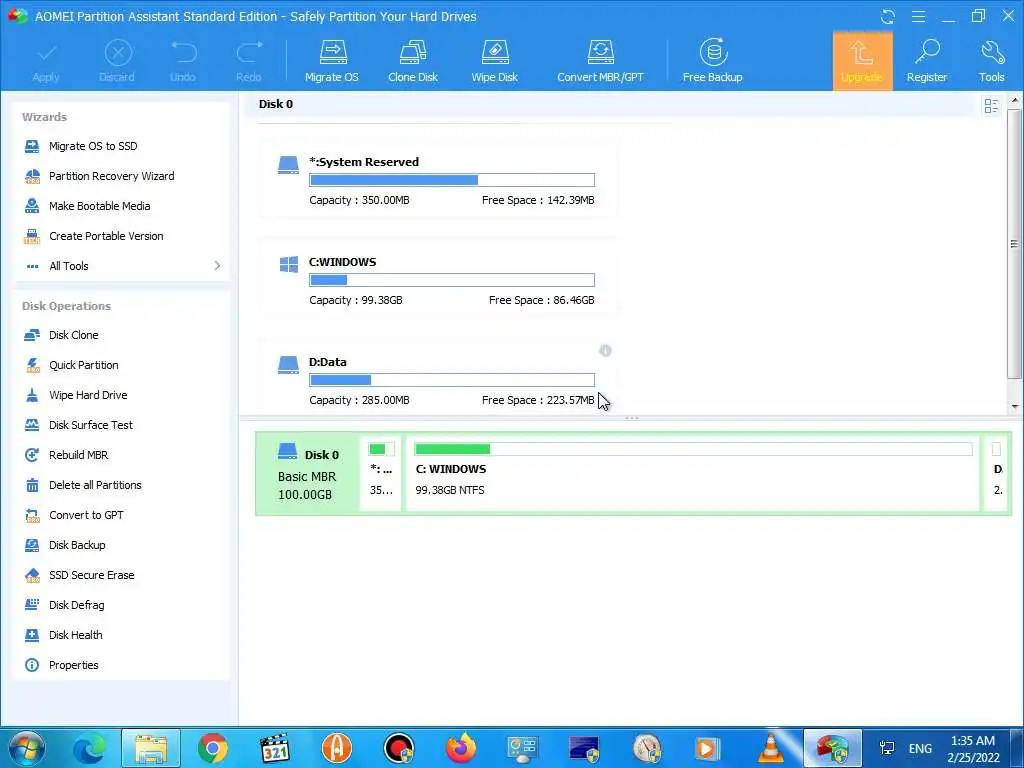Click the orange Upgrade button
Image resolution: width=1024 pixels, height=768 pixels.
pos(862,61)
